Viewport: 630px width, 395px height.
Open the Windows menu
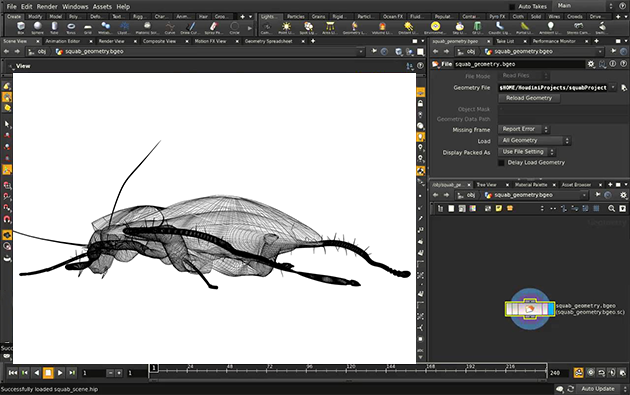point(75,6)
